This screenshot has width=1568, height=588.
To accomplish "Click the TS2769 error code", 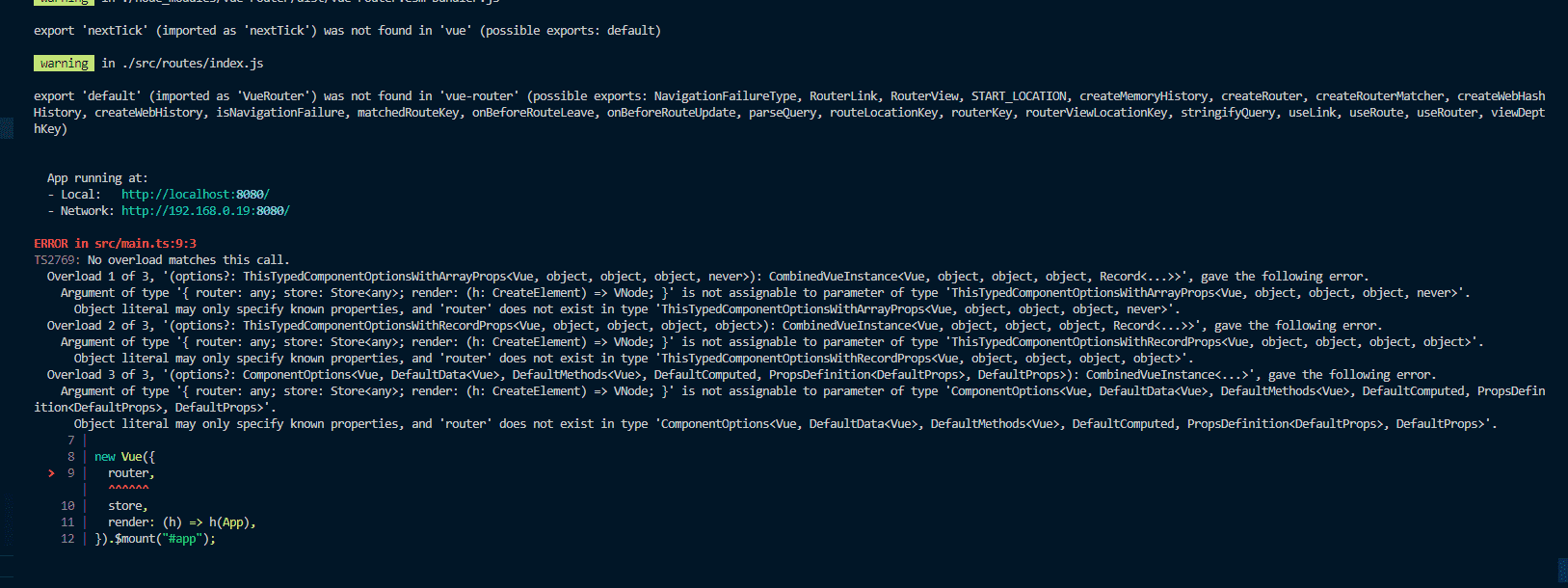I will pos(56,260).
